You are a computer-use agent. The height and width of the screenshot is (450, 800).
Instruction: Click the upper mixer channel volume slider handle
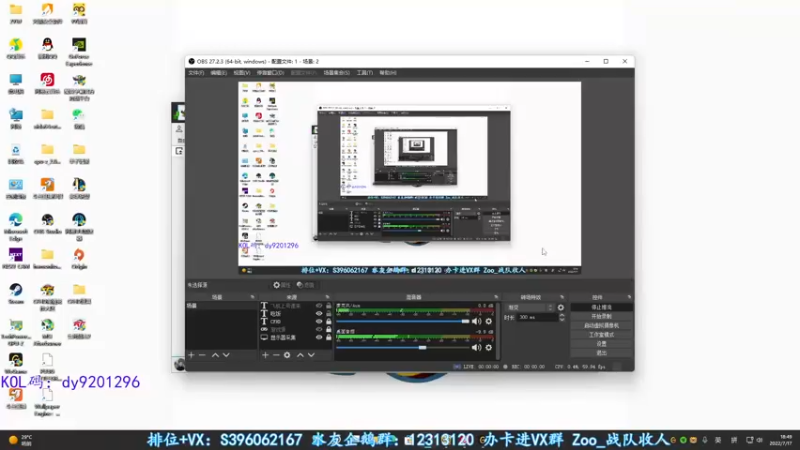465,321
